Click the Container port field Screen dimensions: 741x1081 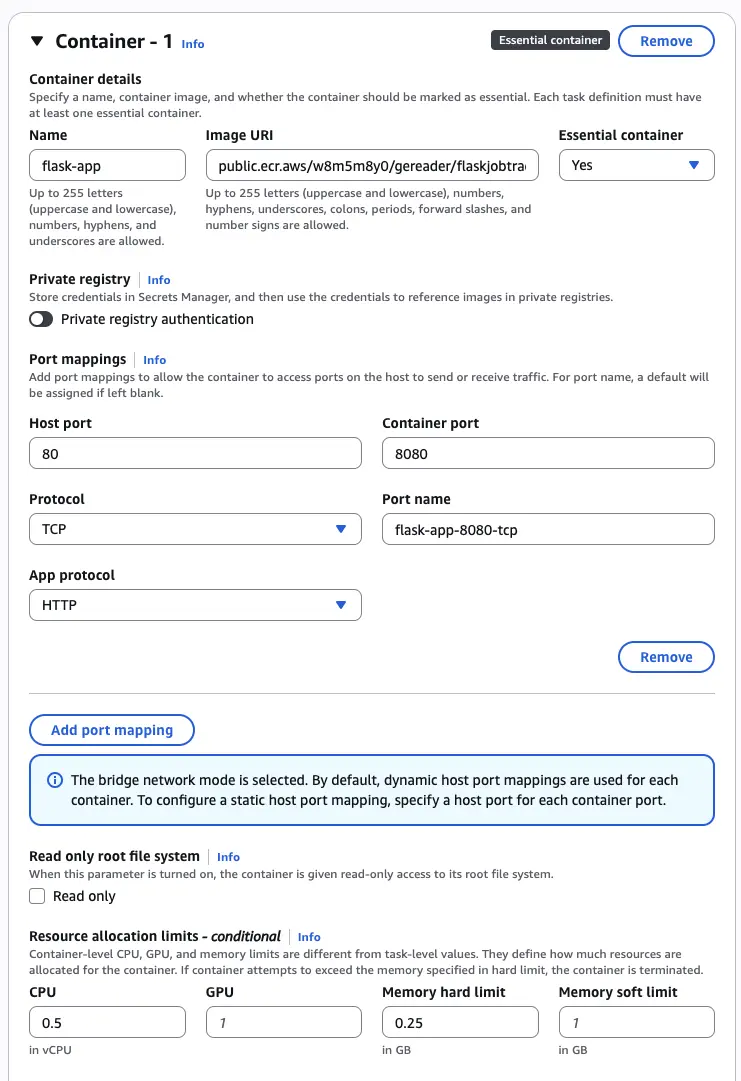coord(548,453)
